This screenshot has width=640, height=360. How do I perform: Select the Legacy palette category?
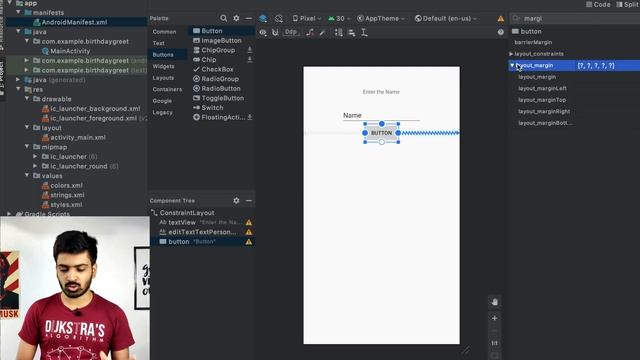[162, 112]
